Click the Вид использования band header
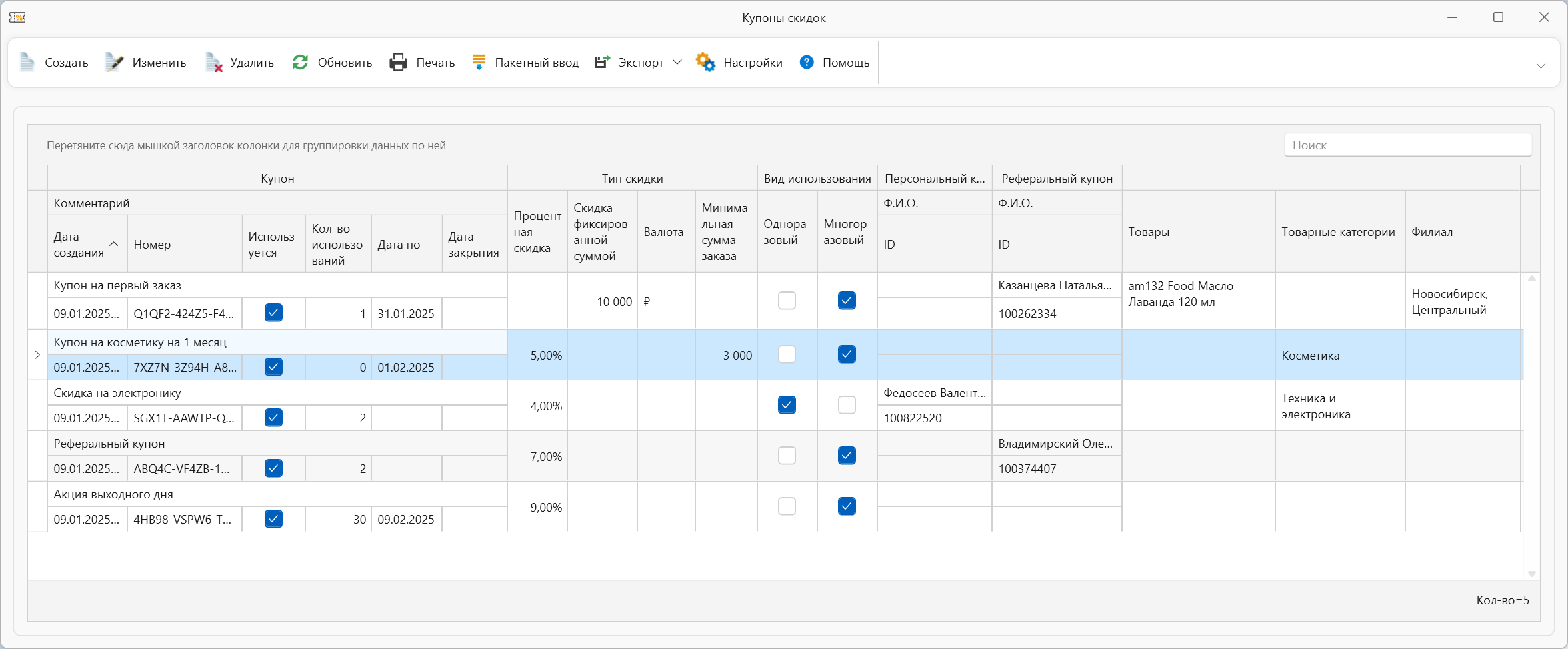 click(817, 179)
